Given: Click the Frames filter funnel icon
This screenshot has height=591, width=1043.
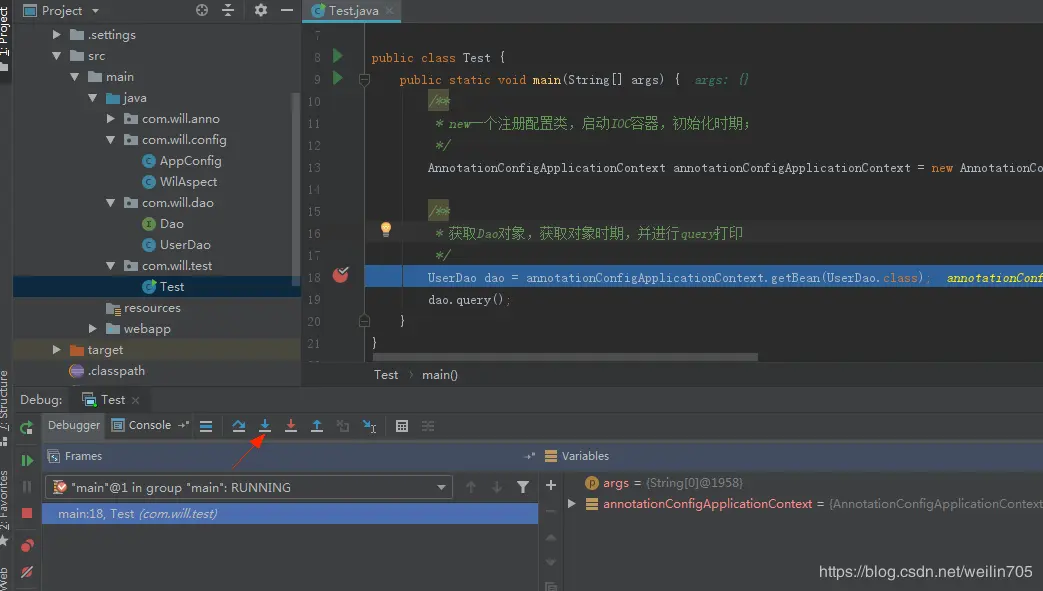Looking at the screenshot, I should 523,487.
